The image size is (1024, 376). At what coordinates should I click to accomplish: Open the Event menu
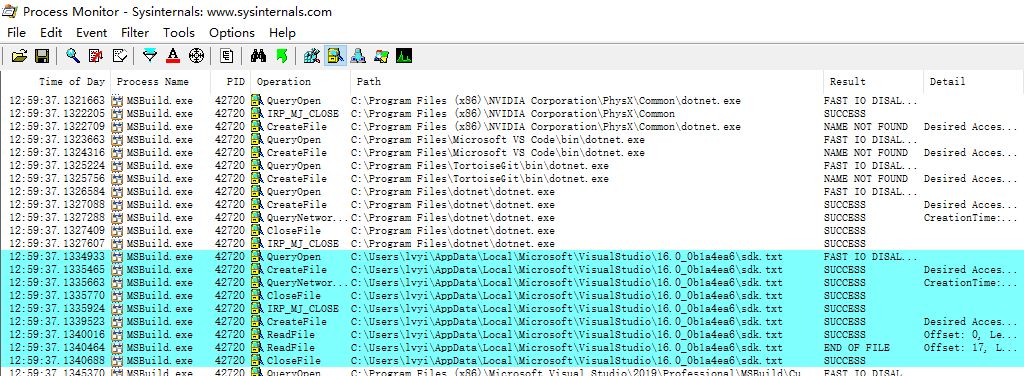click(x=91, y=33)
